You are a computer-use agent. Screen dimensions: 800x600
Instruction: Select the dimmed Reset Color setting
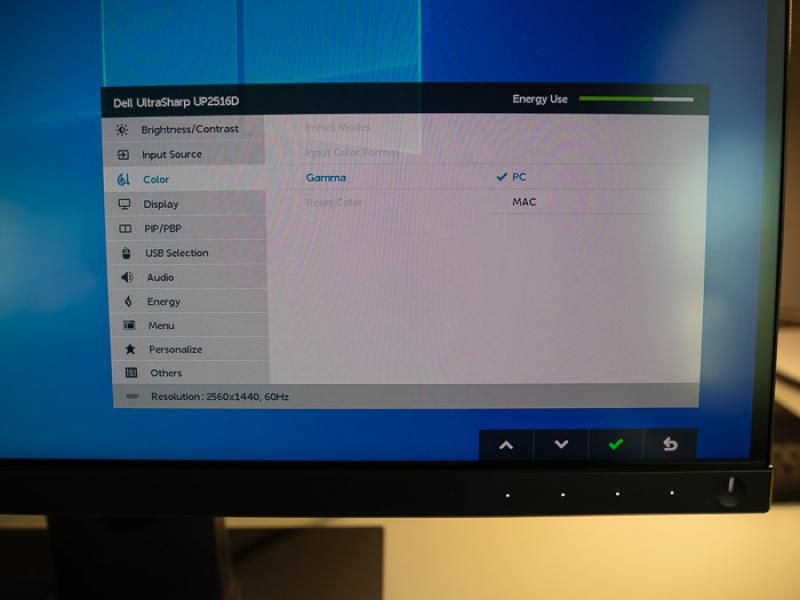(x=334, y=203)
